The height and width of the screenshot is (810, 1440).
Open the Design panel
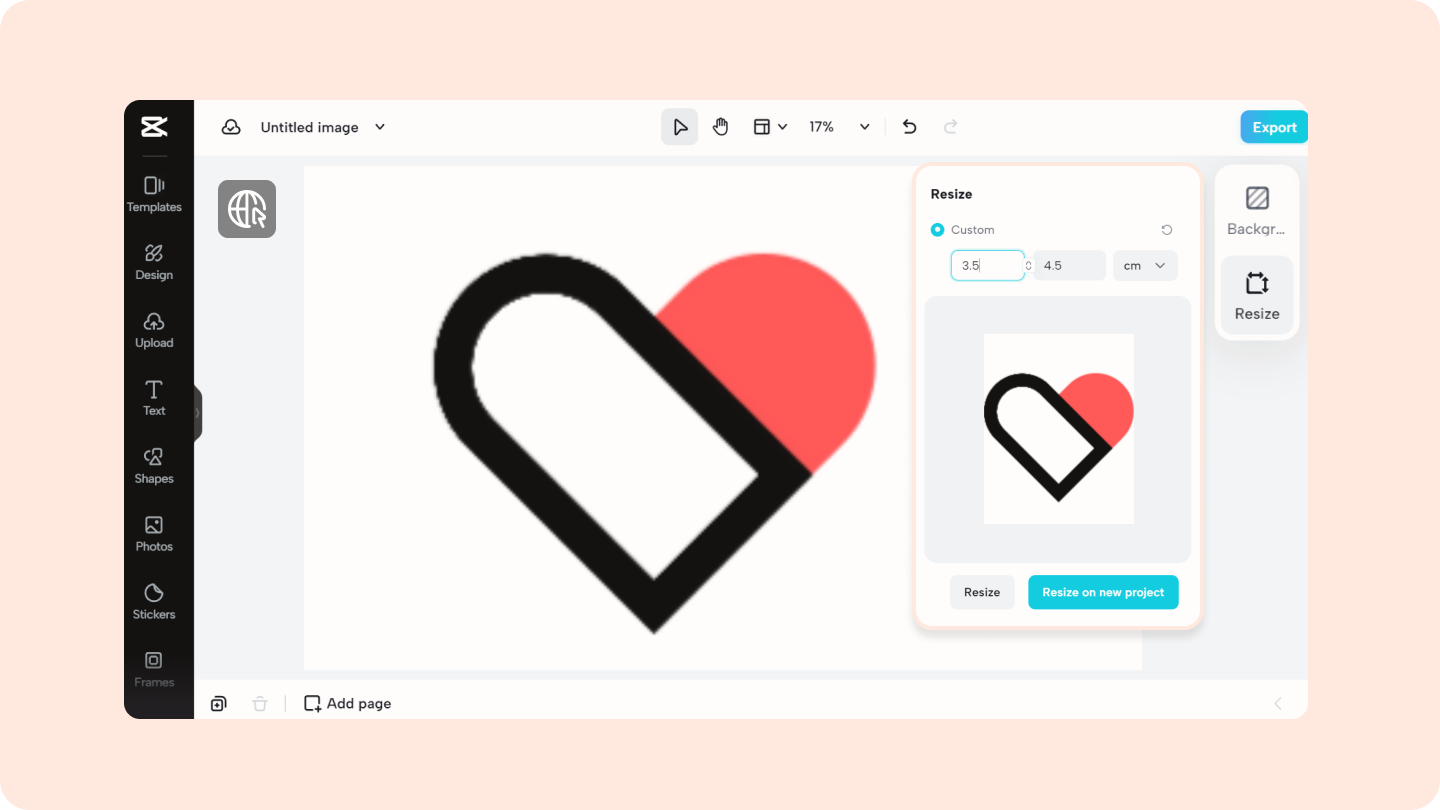pyautogui.click(x=154, y=261)
